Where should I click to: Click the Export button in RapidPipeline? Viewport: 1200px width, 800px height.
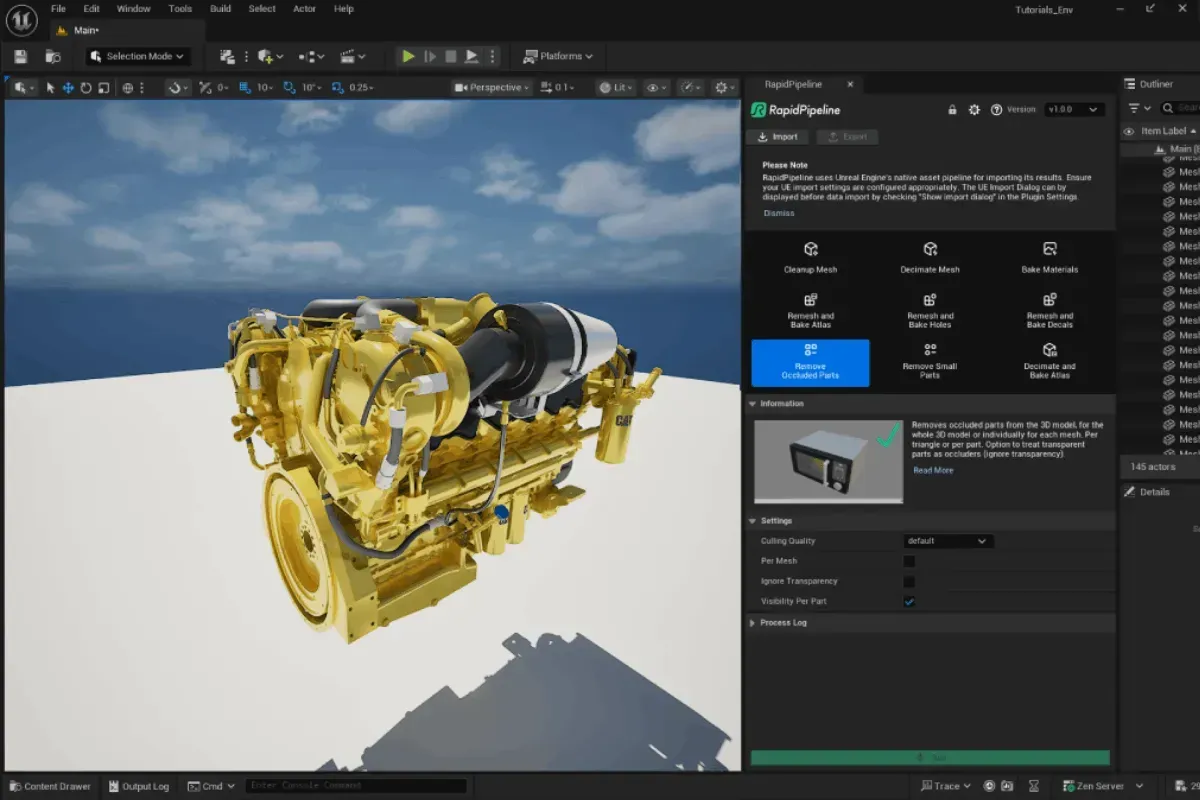[848, 137]
